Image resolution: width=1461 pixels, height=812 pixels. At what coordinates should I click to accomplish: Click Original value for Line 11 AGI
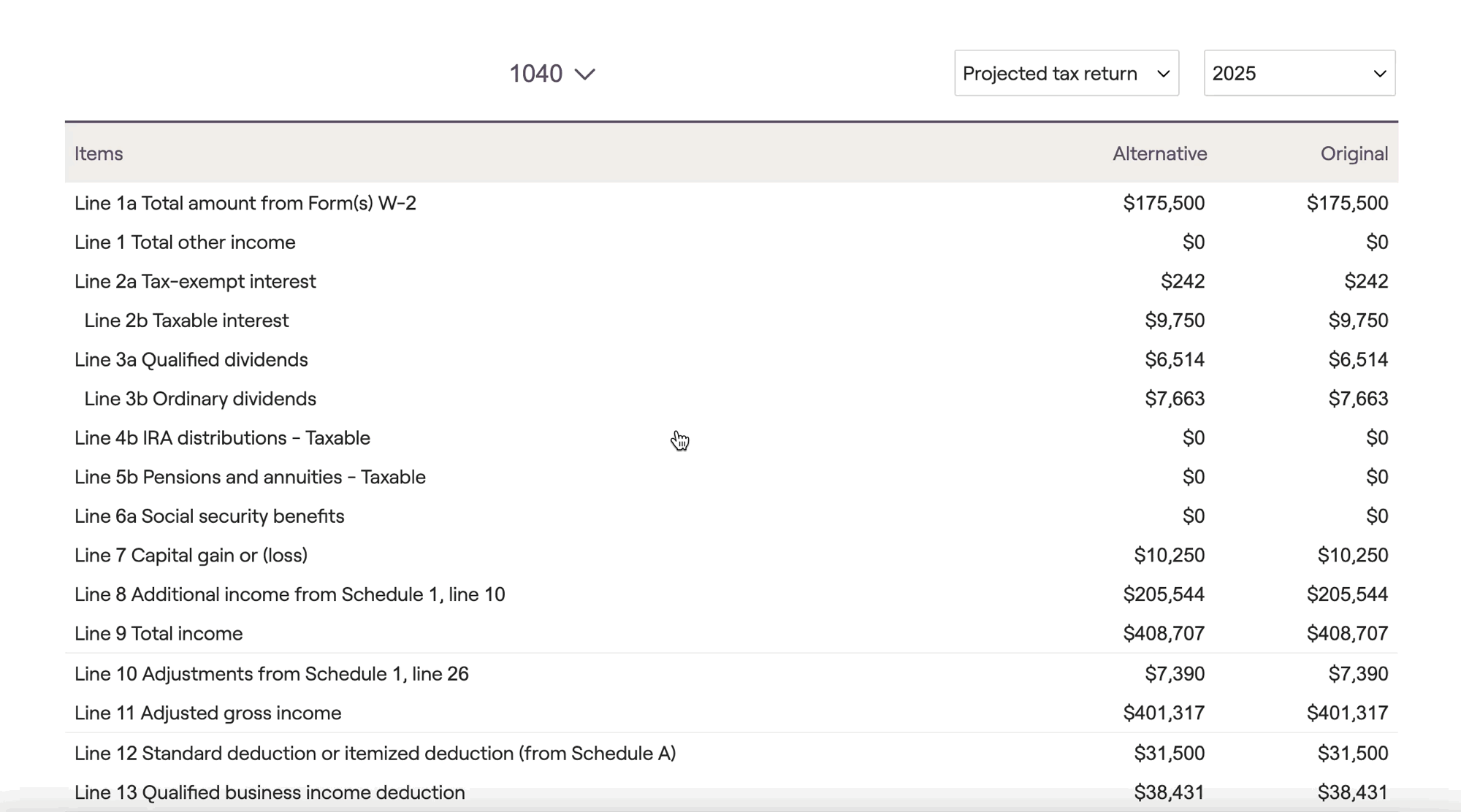pos(1347,713)
